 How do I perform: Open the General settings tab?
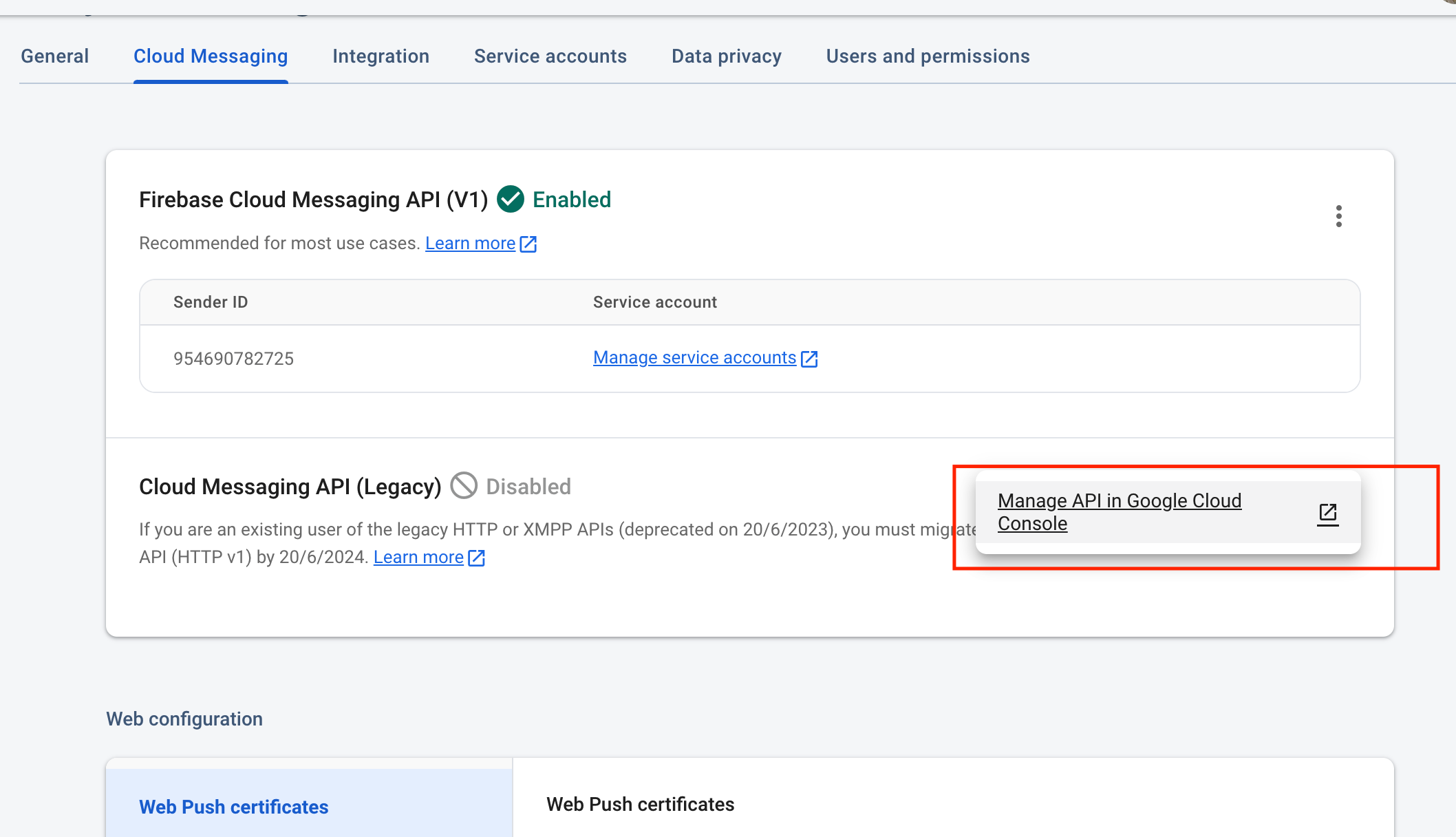[x=54, y=56]
